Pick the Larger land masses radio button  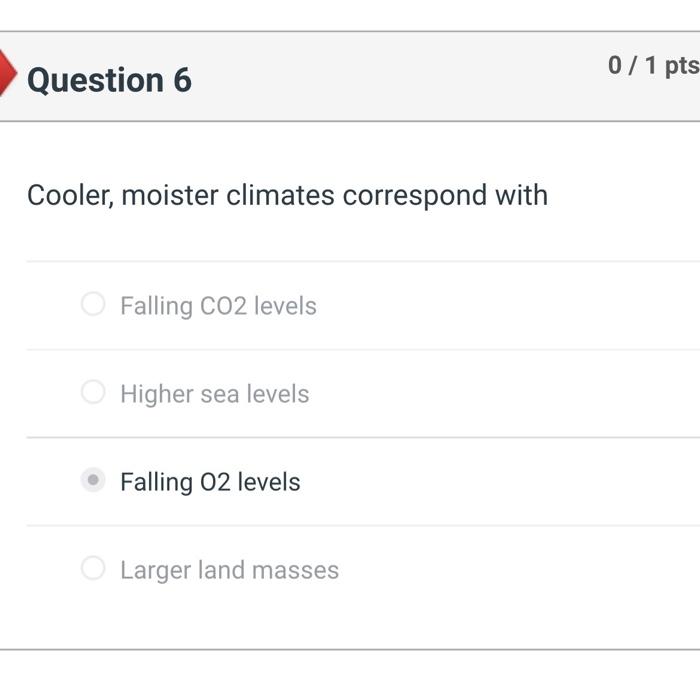(93, 568)
